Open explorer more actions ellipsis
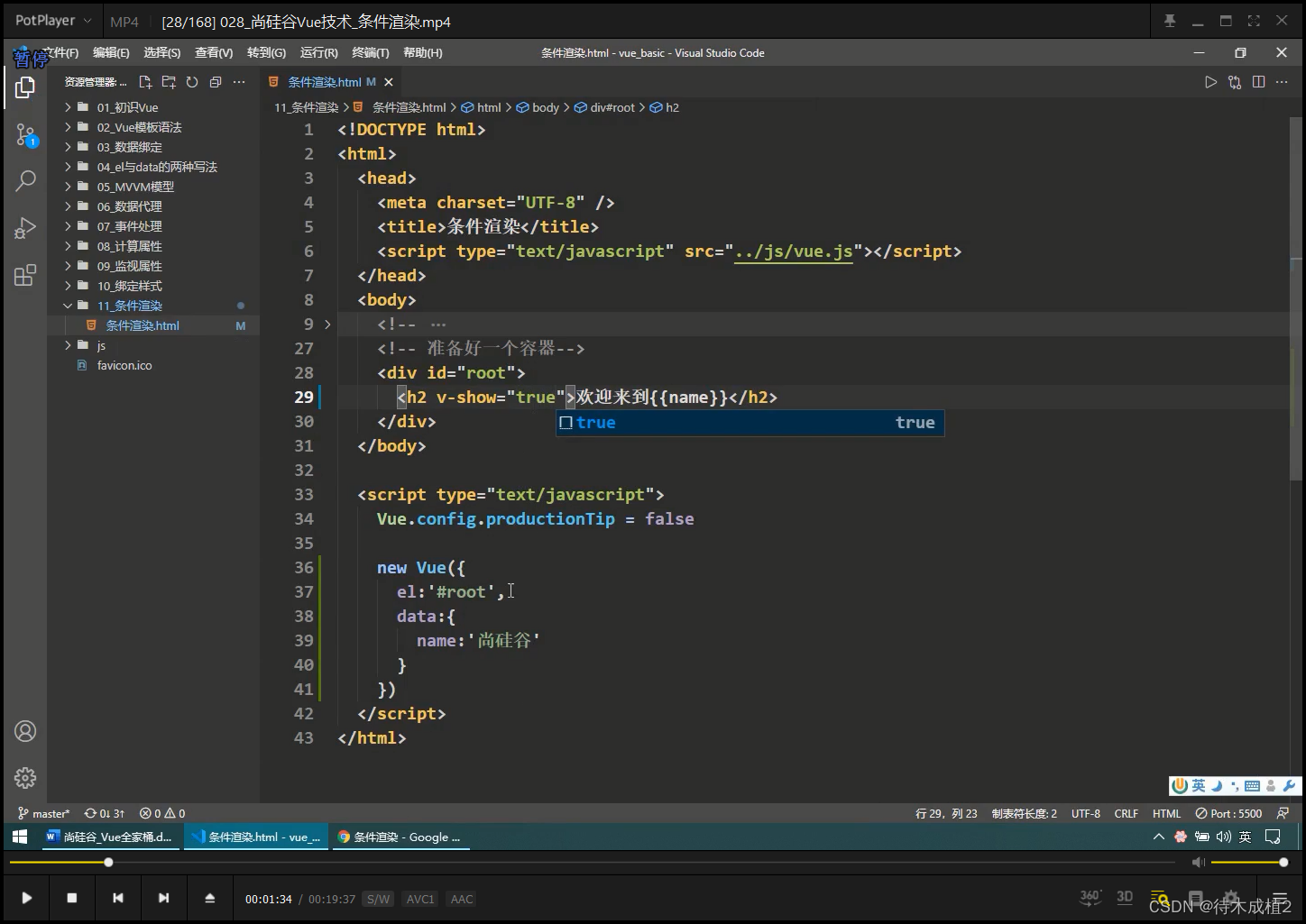 pos(239,82)
